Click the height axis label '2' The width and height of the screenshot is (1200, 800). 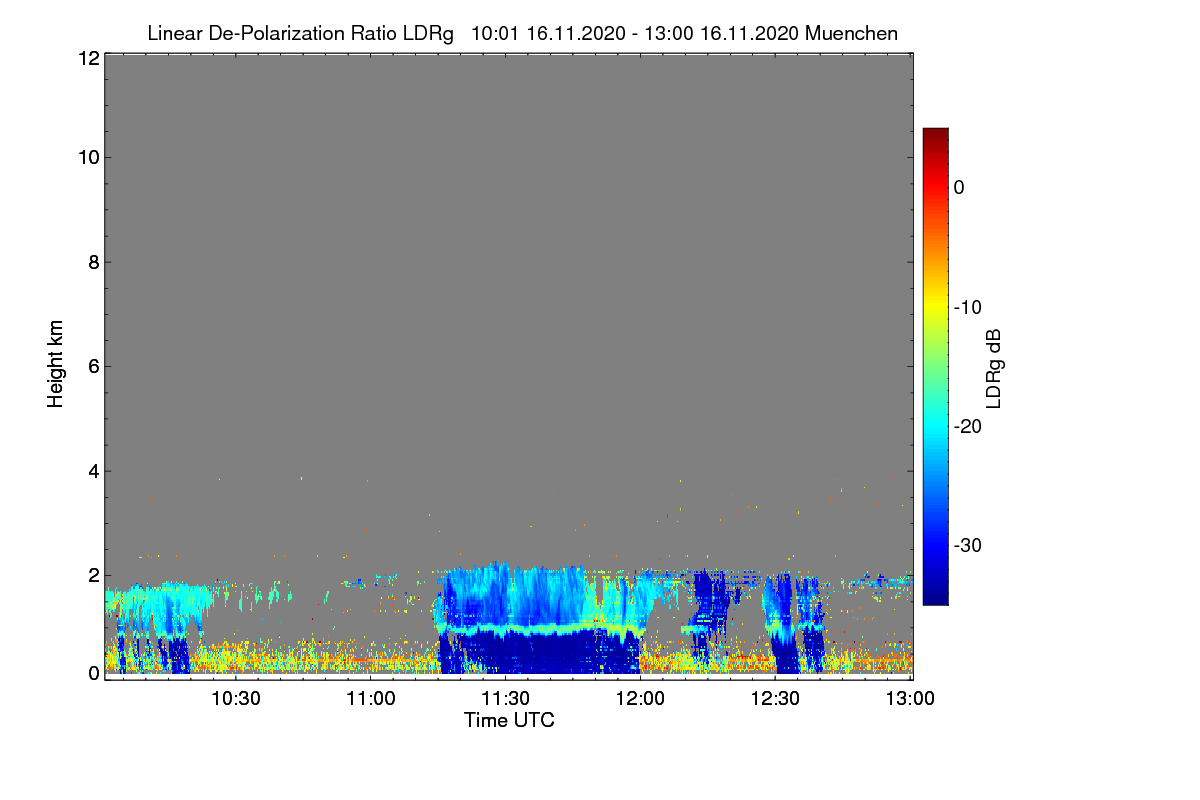[x=92, y=575]
